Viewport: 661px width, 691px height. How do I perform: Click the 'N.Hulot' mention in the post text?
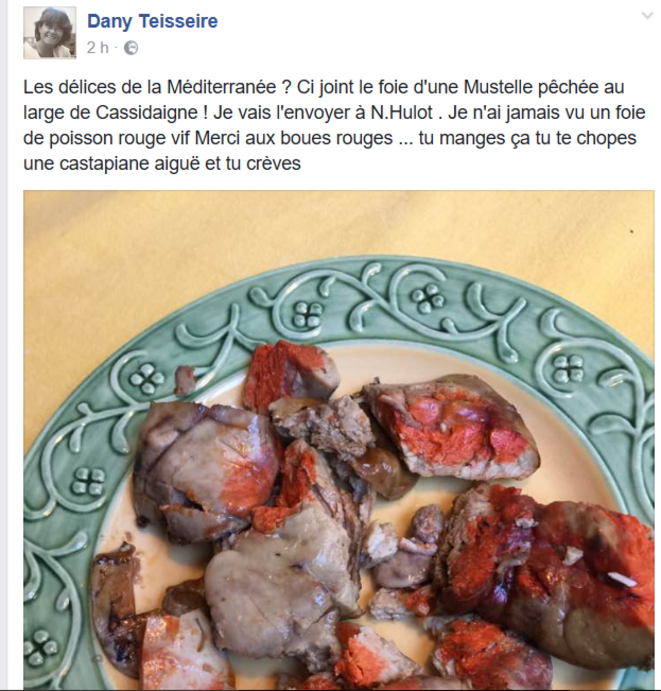(401, 113)
